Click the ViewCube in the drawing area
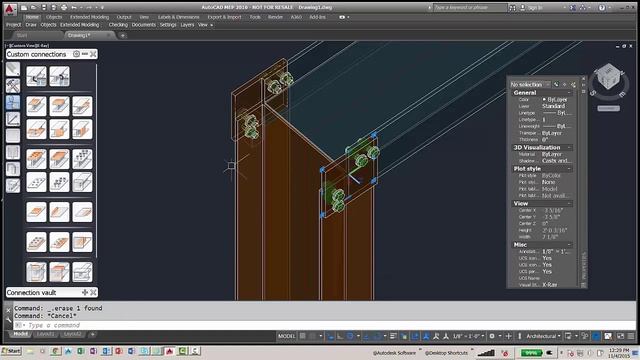 point(609,76)
